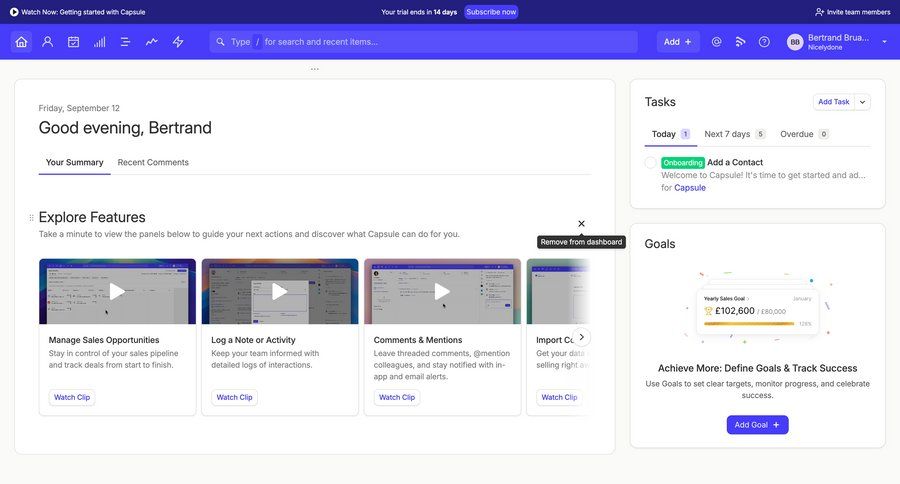Focus the search and recent items field
Screen dimensions: 900x484
pyautogui.click(x=430, y=42)
